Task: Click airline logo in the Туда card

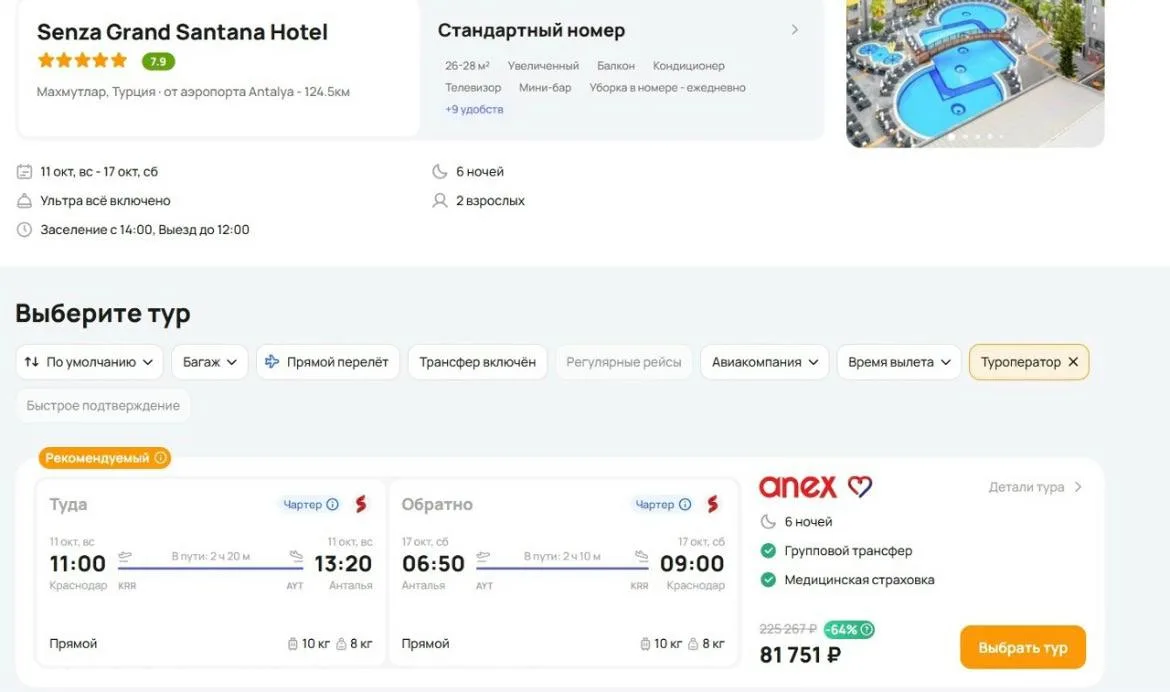Action: click(x=361, y=505)
